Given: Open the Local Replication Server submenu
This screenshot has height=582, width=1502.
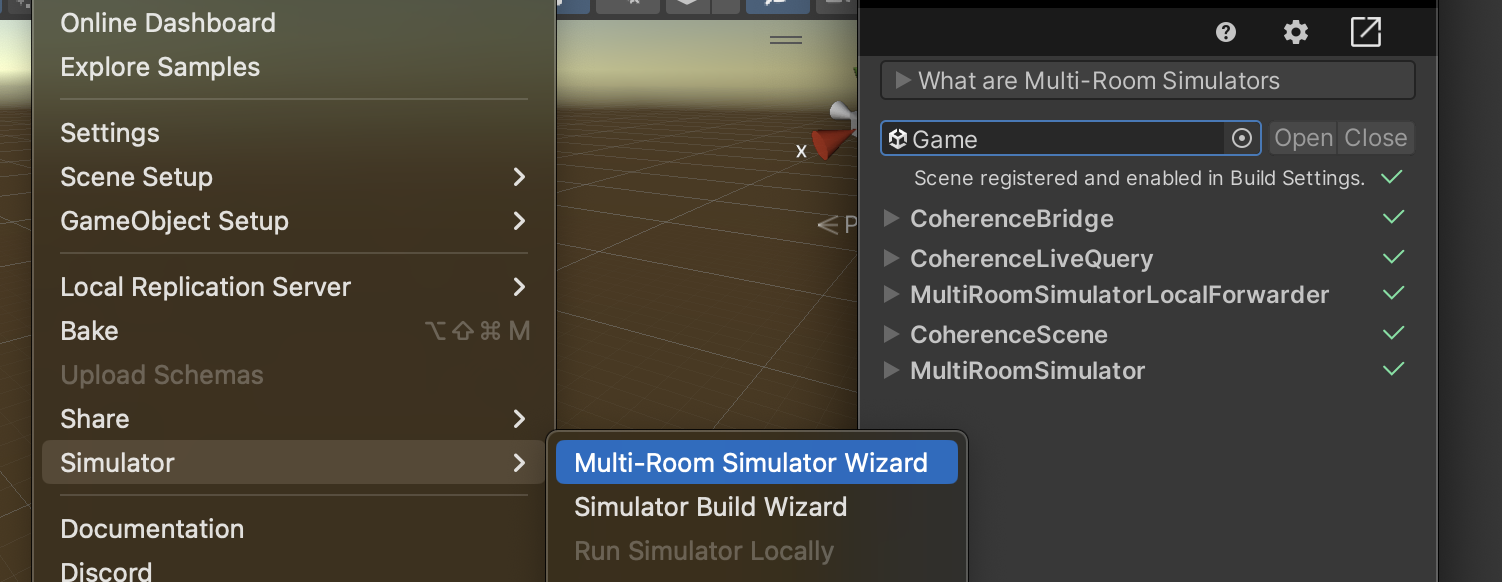Looking at the screenshot, I should pos(294,287).
